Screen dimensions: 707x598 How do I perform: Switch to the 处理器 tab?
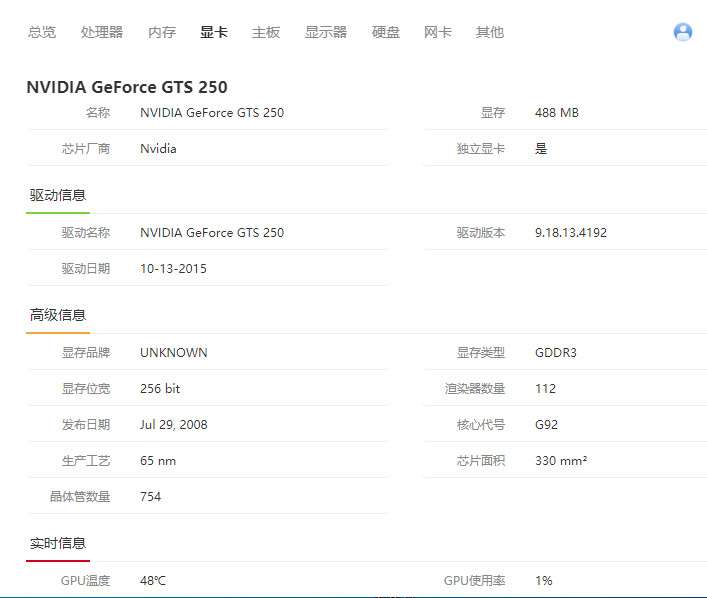[x=102, y=32]
